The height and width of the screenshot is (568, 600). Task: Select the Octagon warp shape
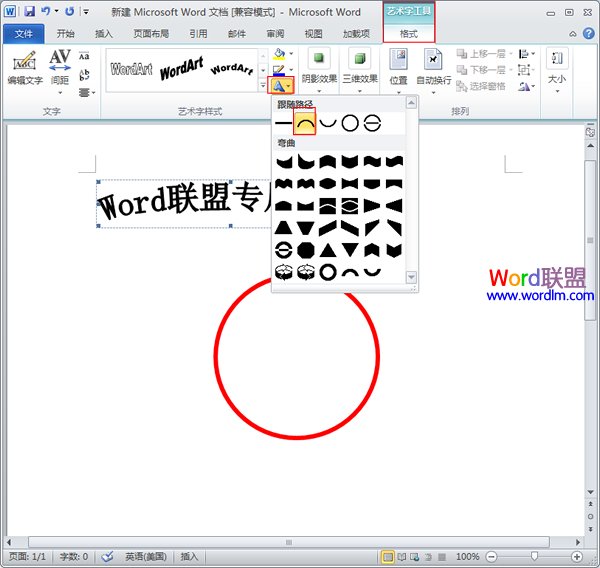tap(305, 250)
